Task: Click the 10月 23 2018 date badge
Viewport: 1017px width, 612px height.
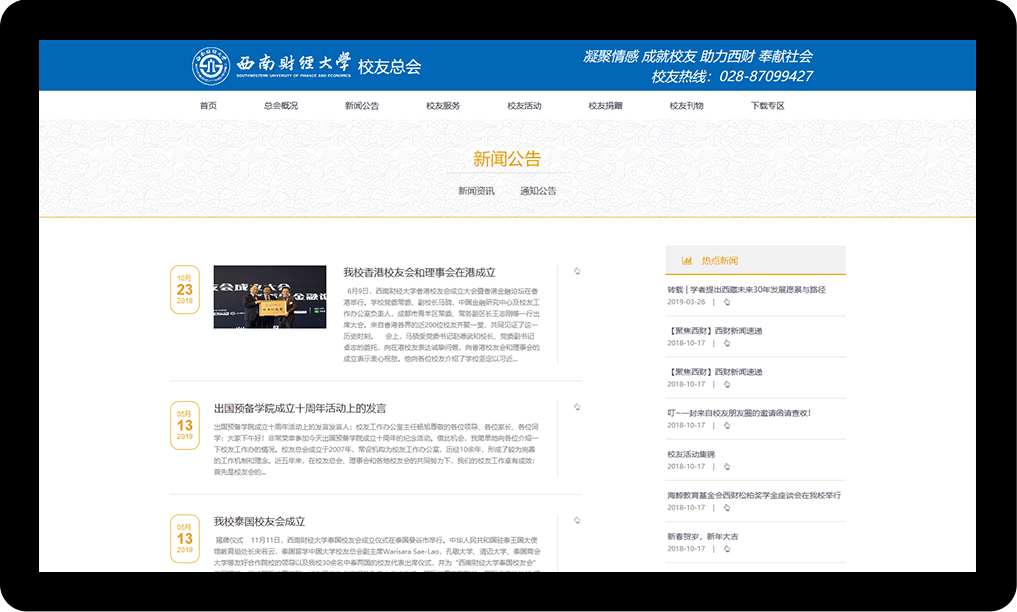Action: tap(185, 289)
